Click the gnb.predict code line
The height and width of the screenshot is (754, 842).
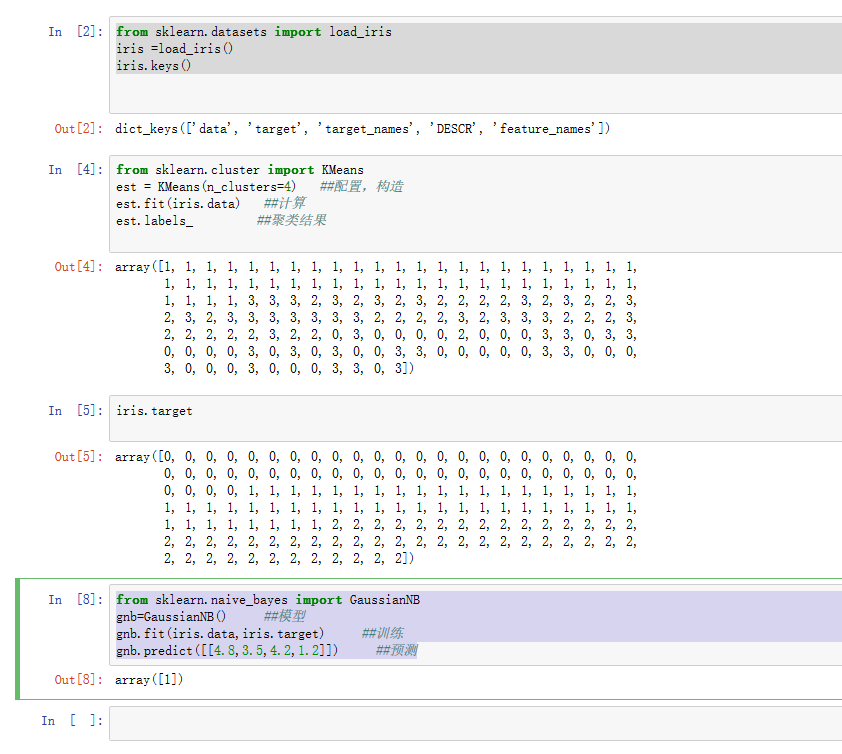[x=226, y=651]
